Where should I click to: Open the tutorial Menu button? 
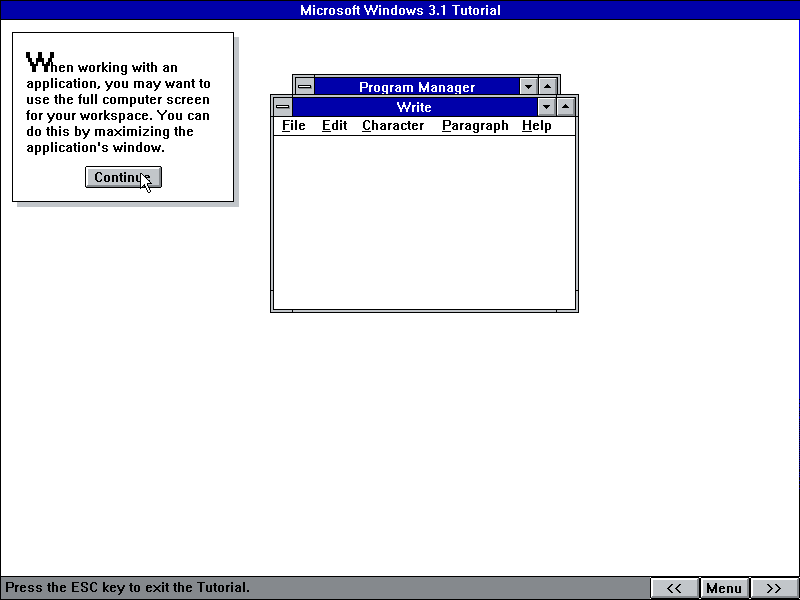724,588
